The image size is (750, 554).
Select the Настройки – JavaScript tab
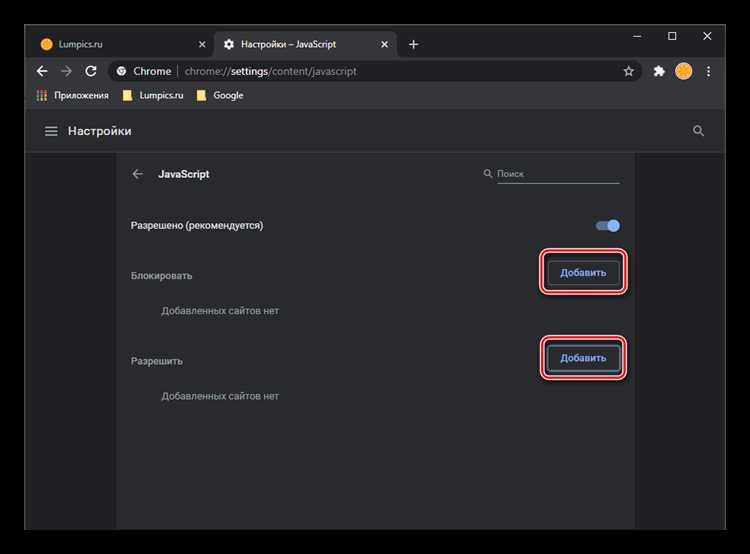click(x=305, y=44)
